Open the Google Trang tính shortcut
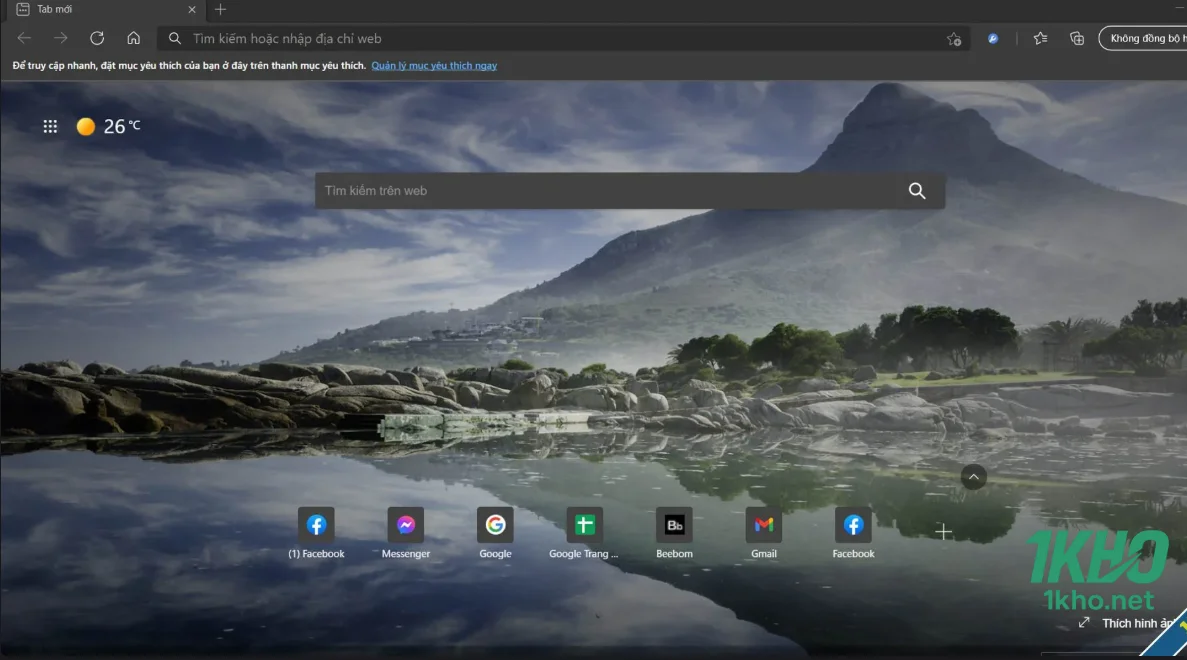 pyautogui.click(x=584, y=526)
